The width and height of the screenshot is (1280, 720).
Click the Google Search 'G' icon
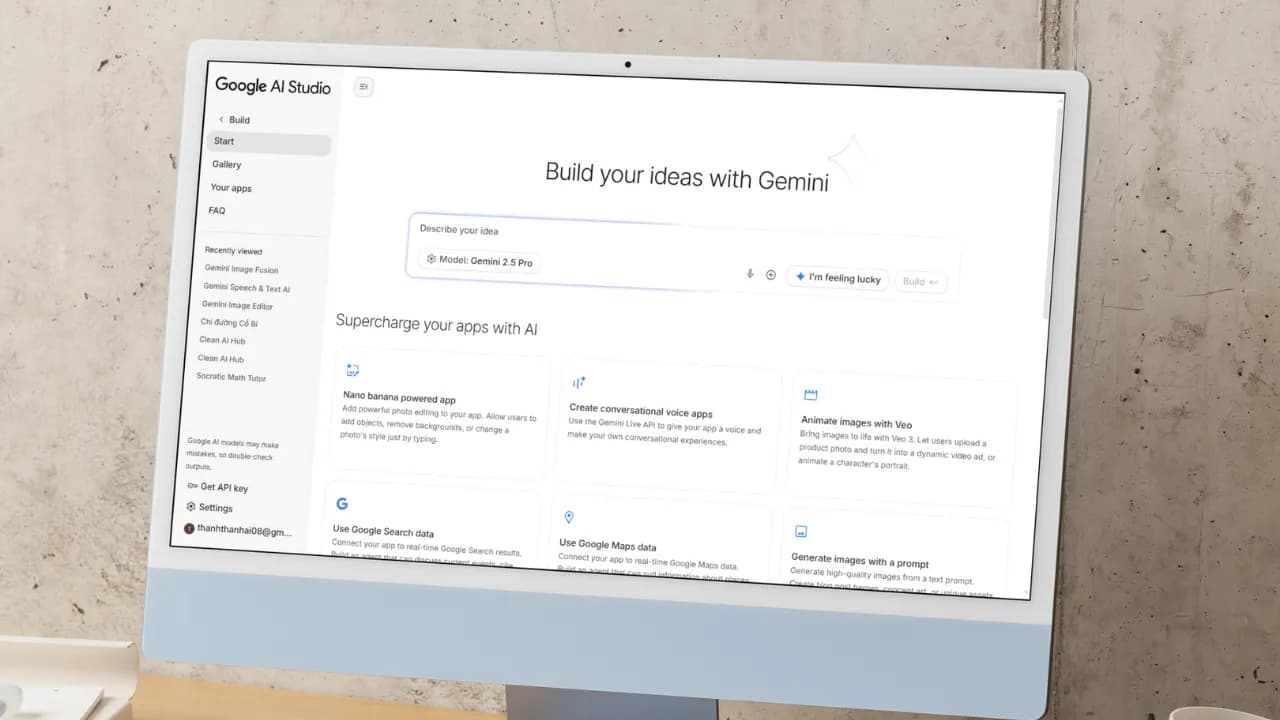[x=343, y=503]
